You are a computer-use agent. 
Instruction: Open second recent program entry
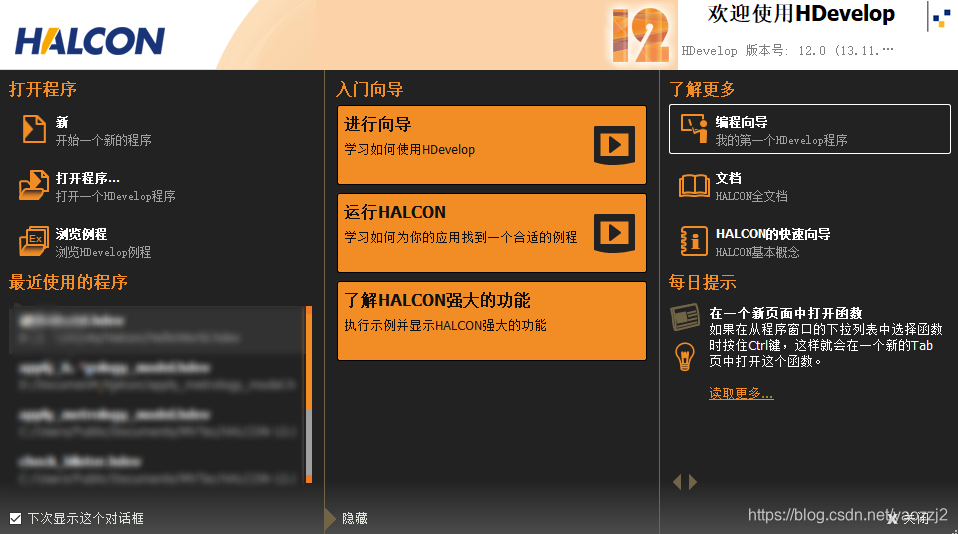[x=157, y=376]
